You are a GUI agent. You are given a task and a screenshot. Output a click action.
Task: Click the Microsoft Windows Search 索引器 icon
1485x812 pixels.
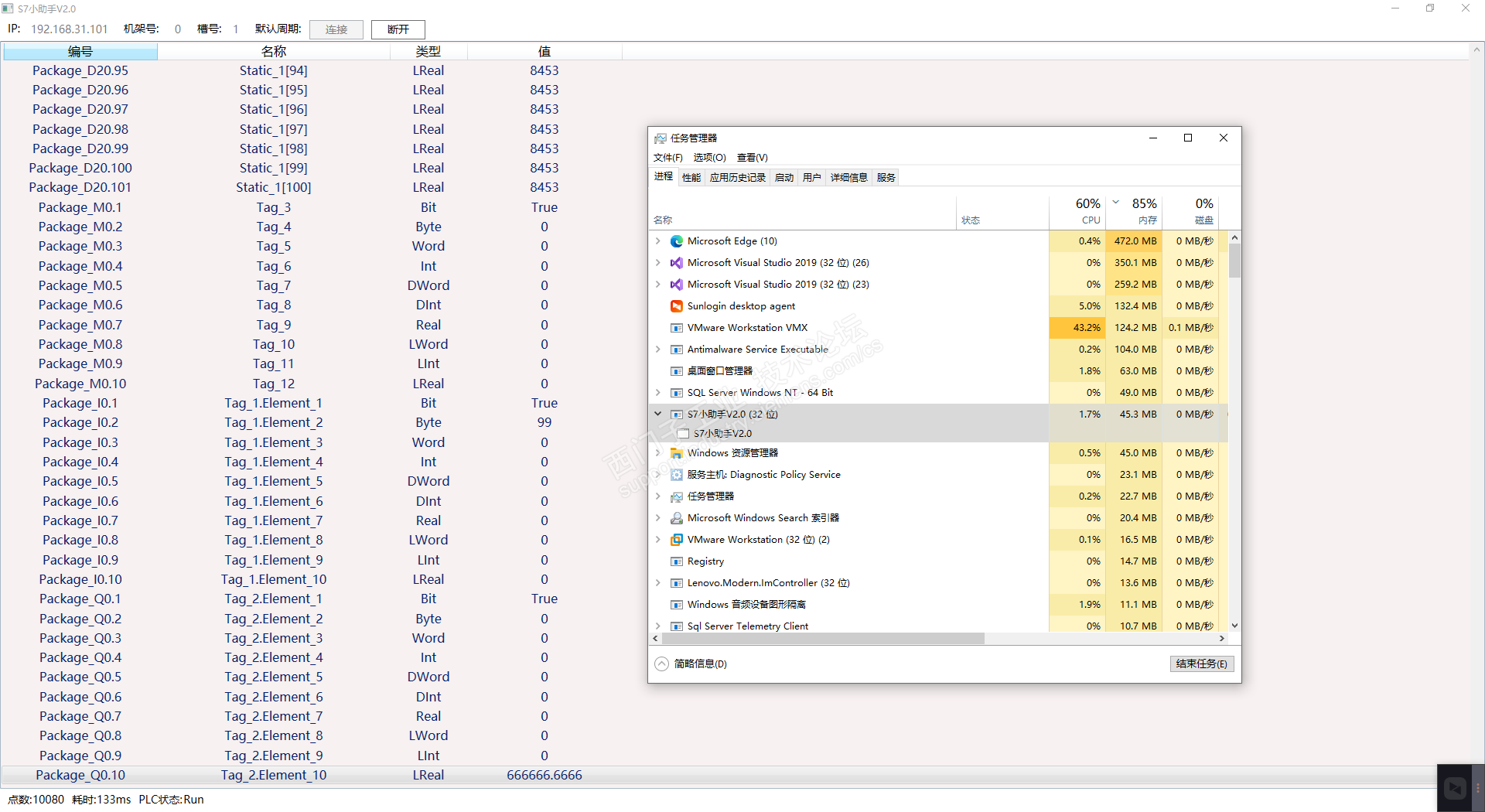[x=677, y=518]
